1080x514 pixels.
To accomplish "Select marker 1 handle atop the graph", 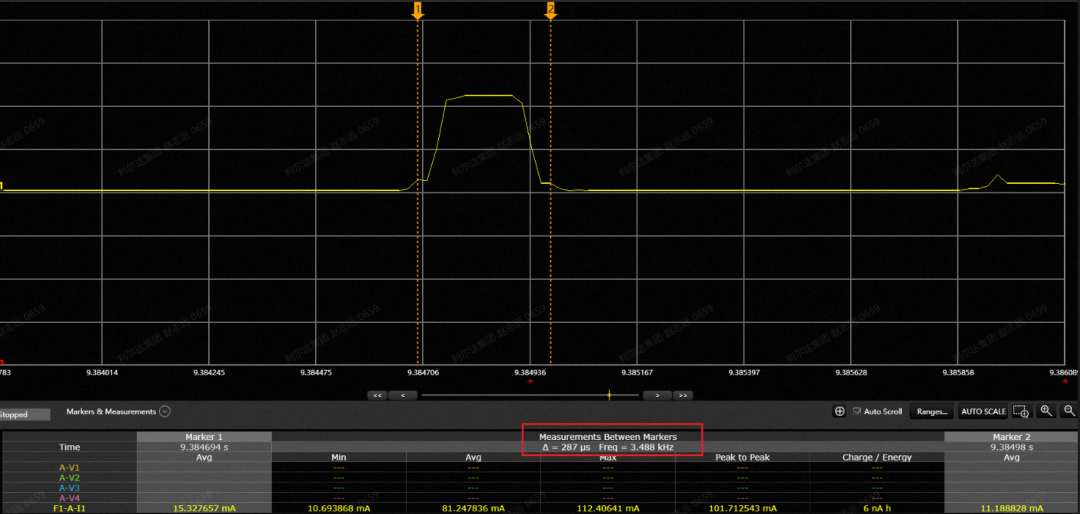I will (x=417, y=10).
